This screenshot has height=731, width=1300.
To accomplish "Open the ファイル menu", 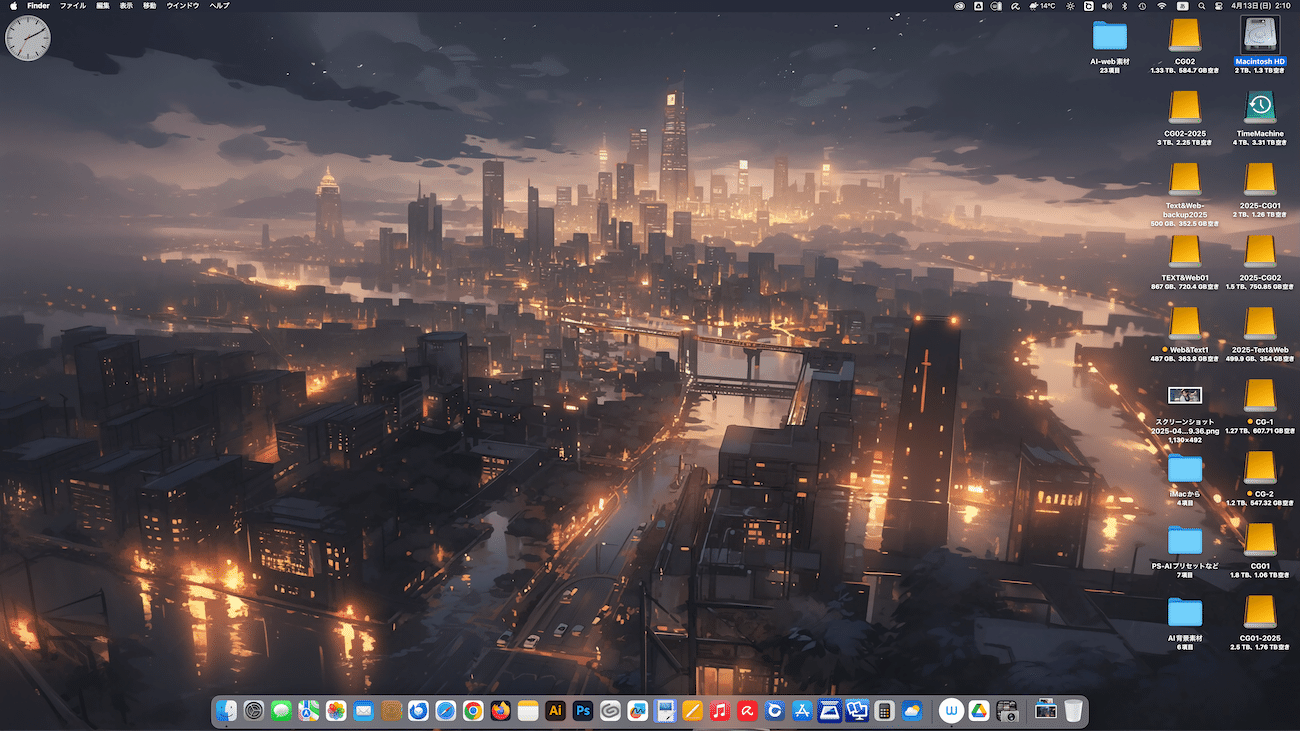I will pos(73,6).
